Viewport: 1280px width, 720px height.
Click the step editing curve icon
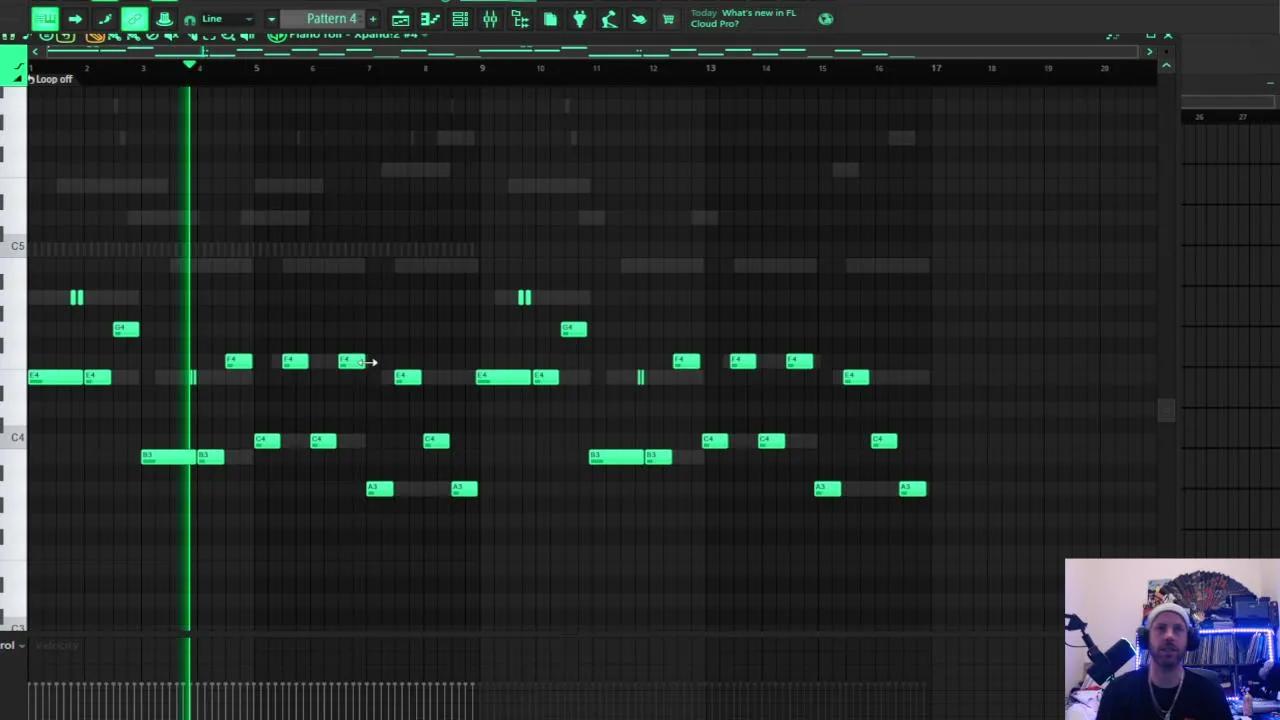[x=105, y=18]
